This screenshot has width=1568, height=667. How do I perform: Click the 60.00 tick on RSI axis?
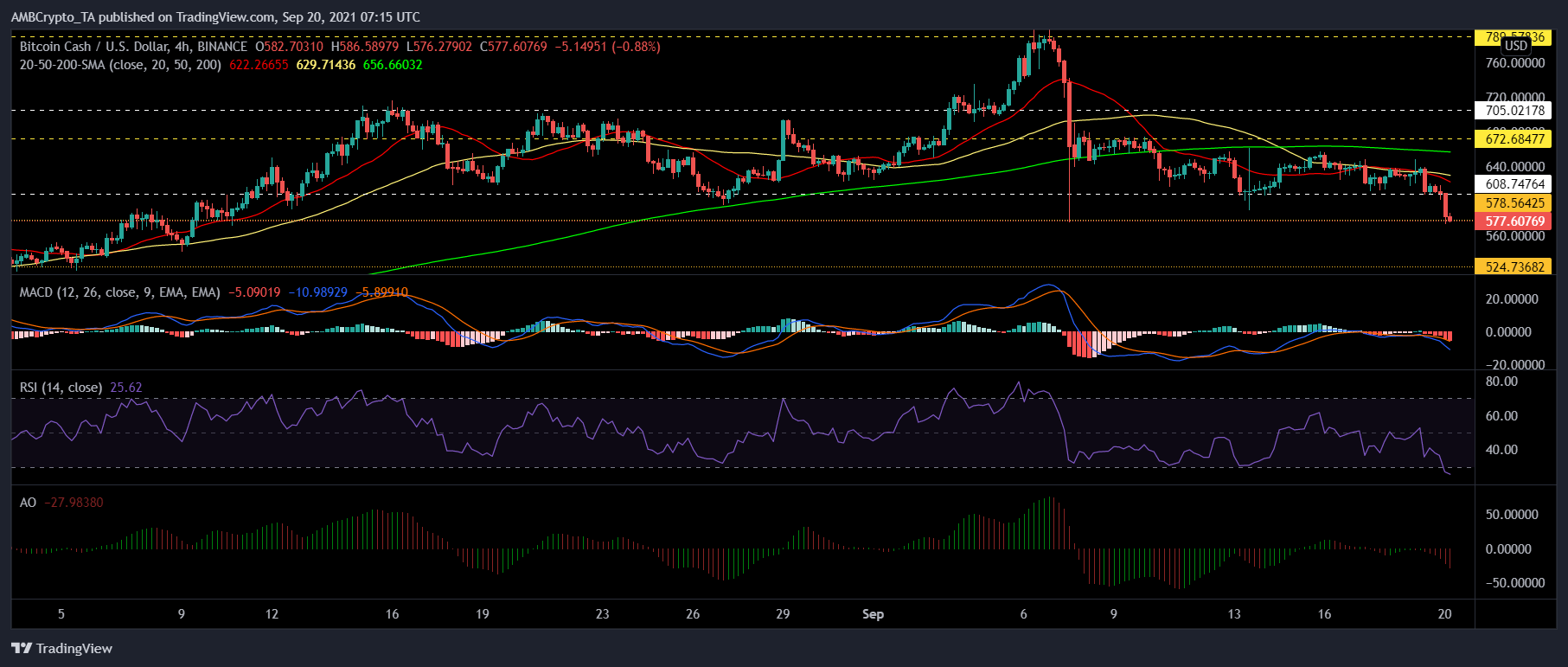click(x=1501, y=416)
